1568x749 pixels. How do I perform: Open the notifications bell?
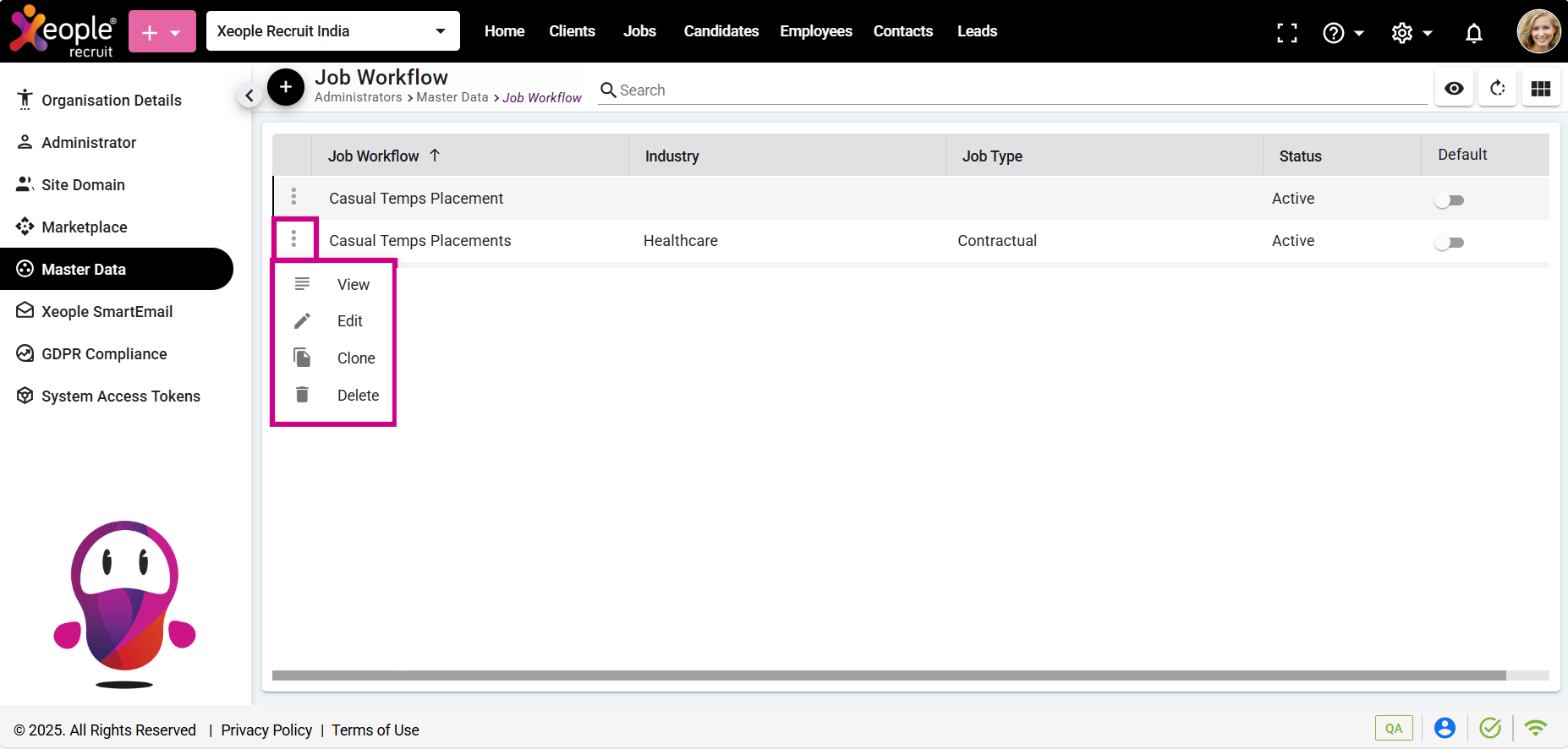coord(1473,33)
